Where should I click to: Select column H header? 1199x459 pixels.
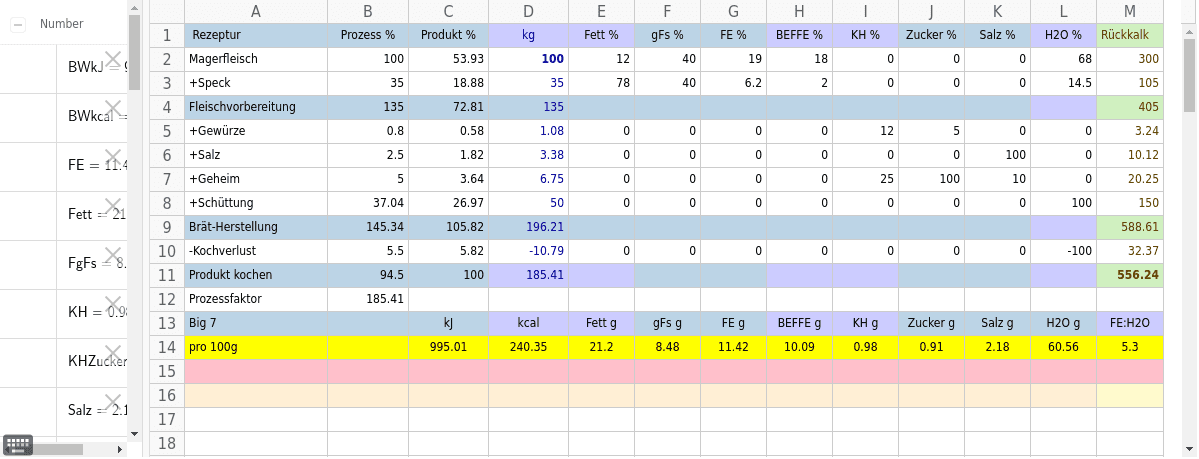799,11
